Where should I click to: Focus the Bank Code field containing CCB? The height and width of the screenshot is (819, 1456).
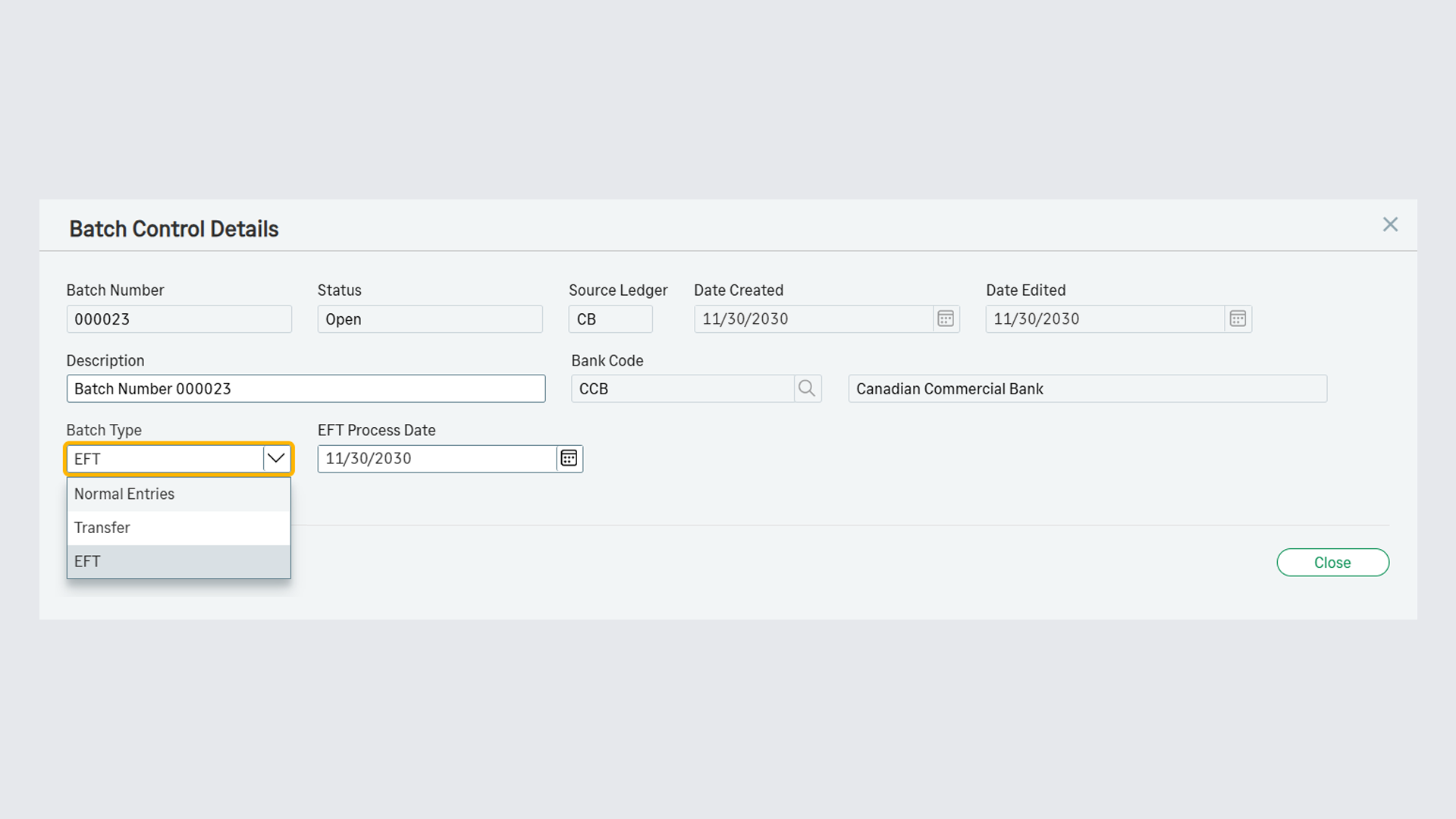point(682,388)
